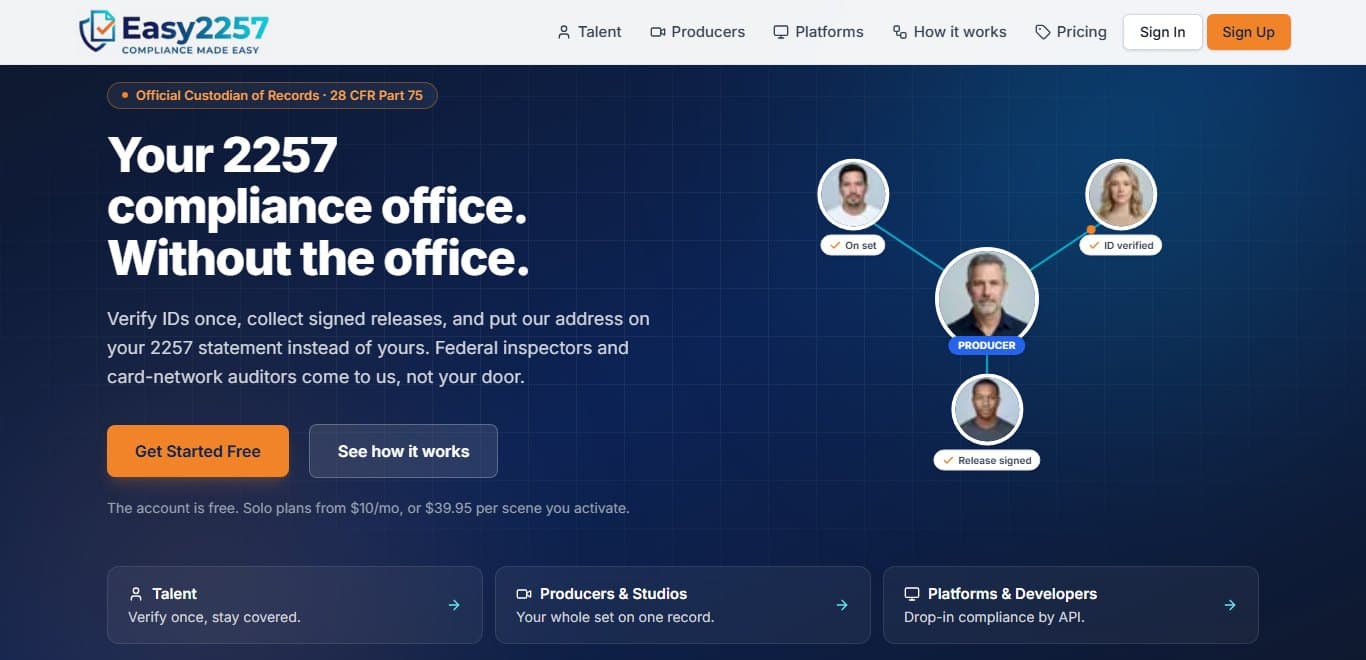Screen dimensions: 1366x660
Task: Click the Sign In button
Action: (x=1163, y=32)
